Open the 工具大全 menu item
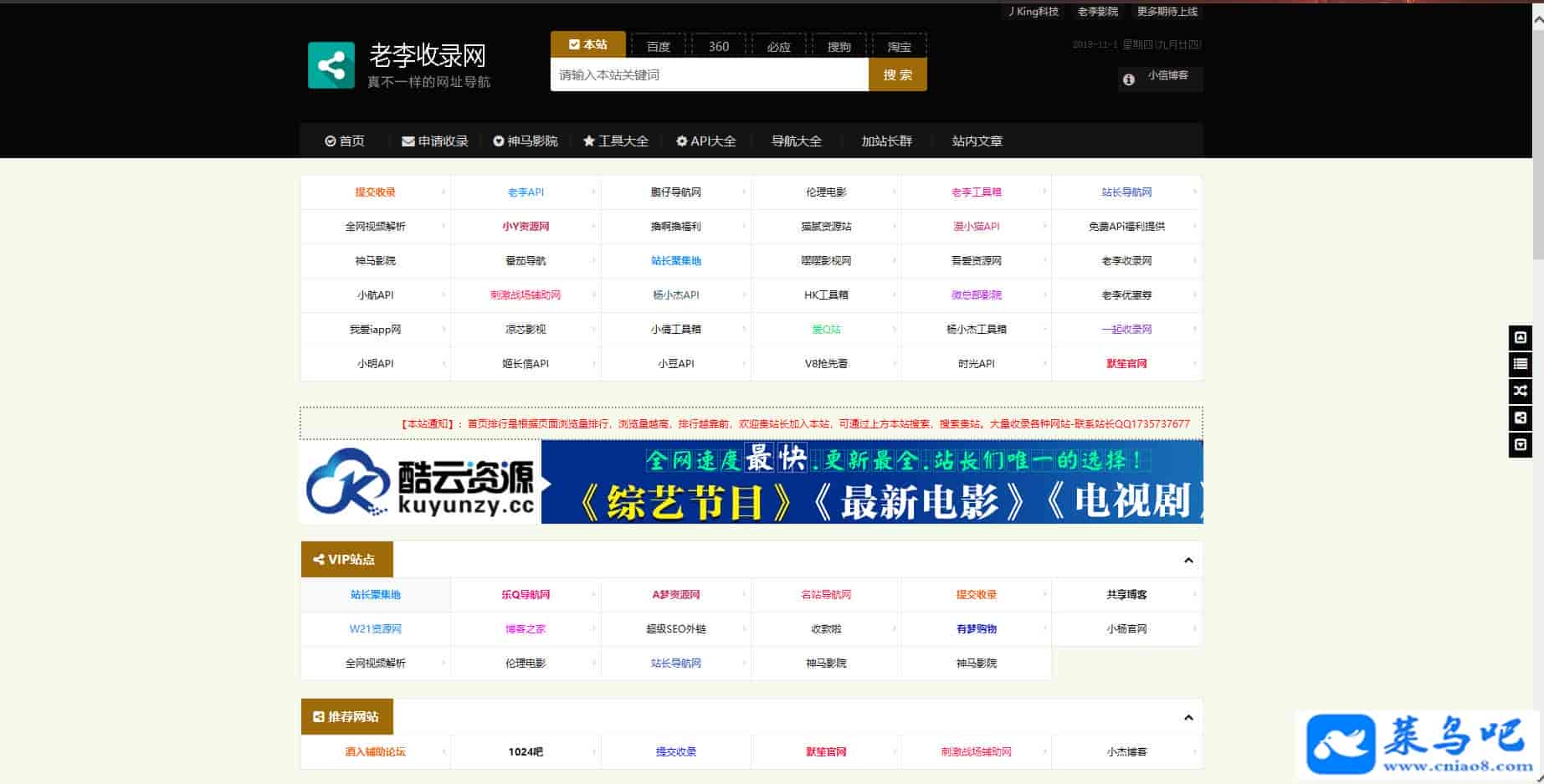Image resolution: width=1544 pixels, height=784 pixels. click(616, 141)
